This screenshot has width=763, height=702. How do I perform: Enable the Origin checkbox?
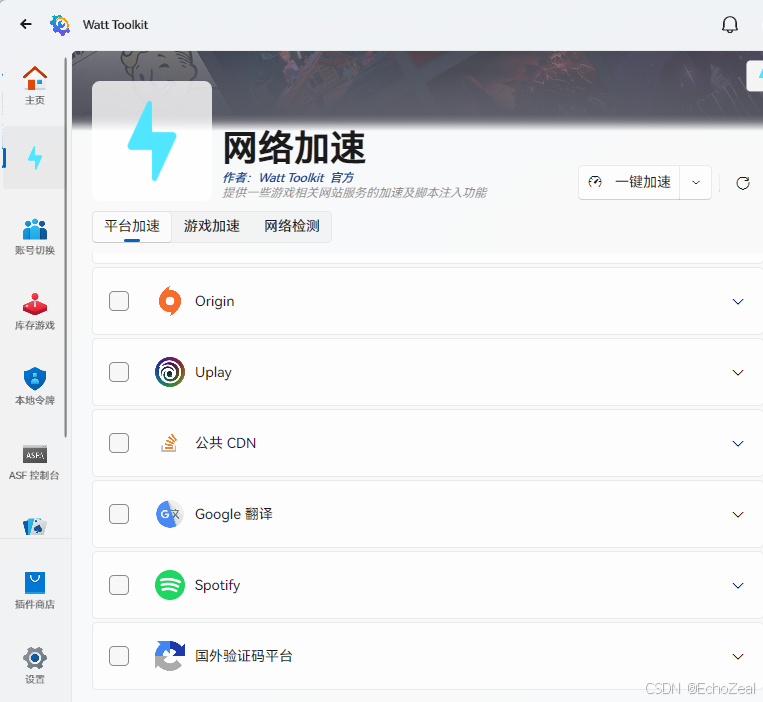[x=119, y=301]
